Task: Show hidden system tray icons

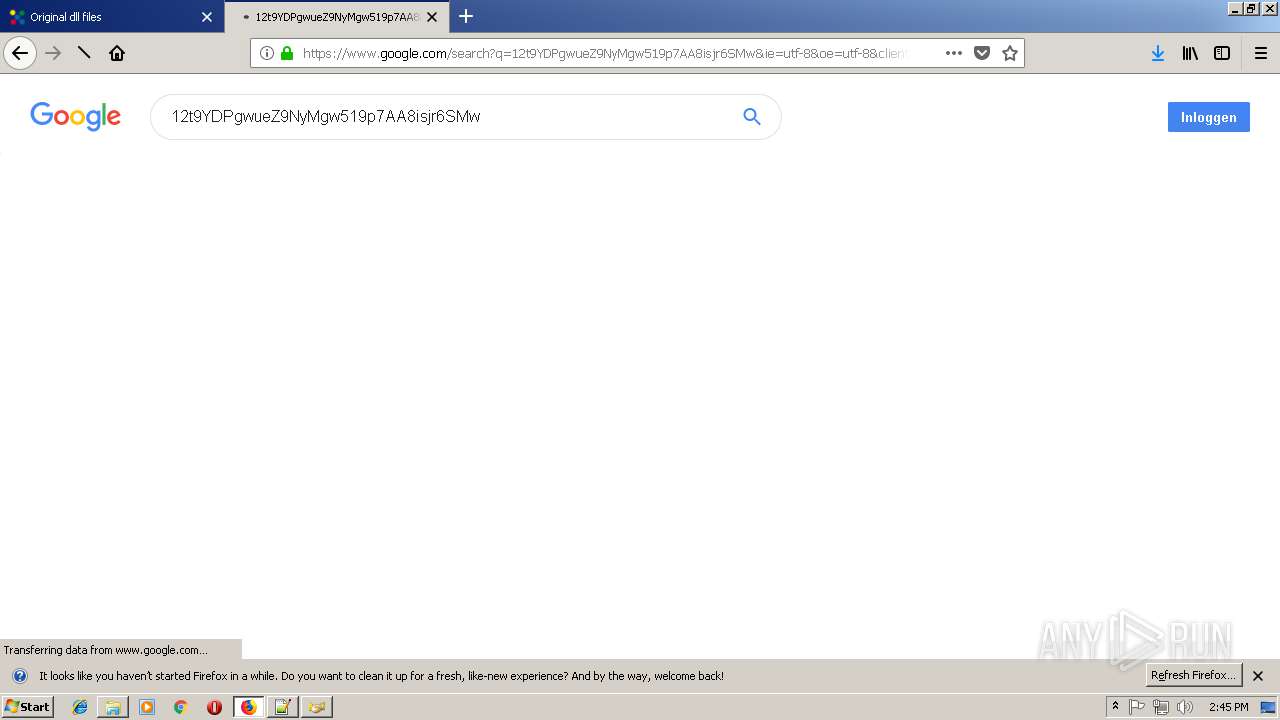Action: pos(1115,707)
